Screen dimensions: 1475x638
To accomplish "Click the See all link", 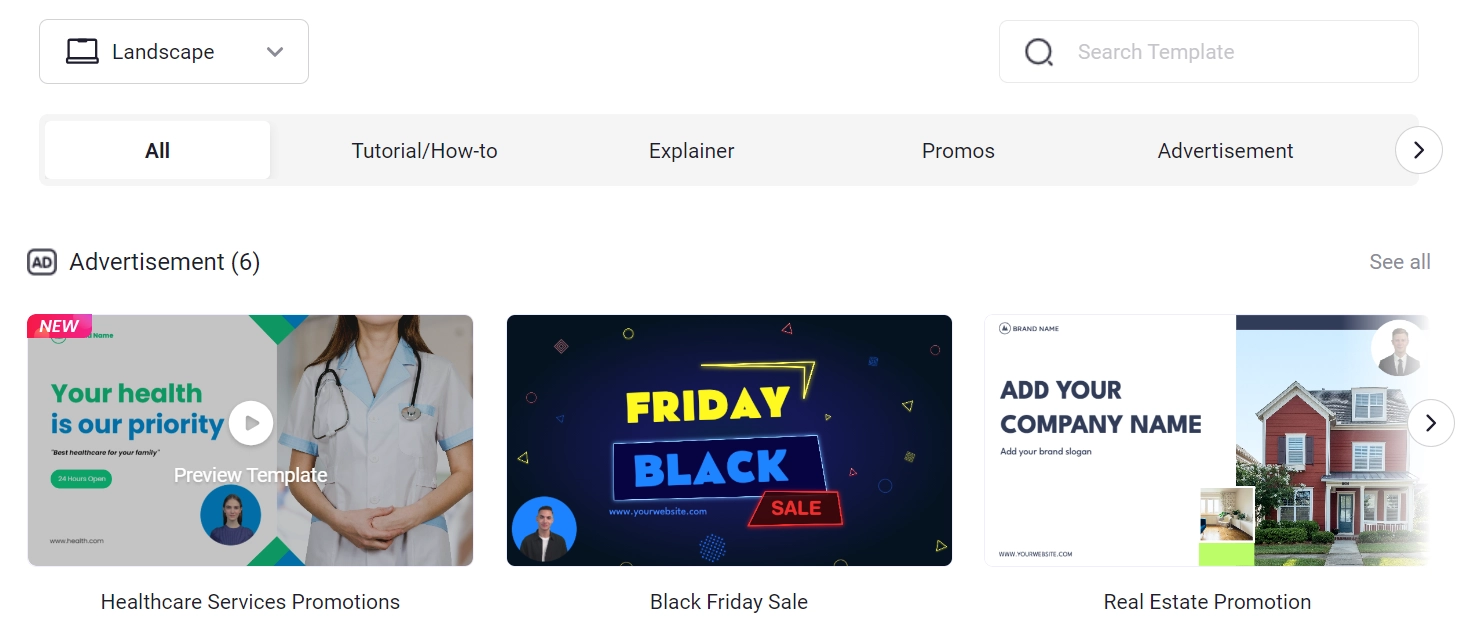I will pos(1399,262).
